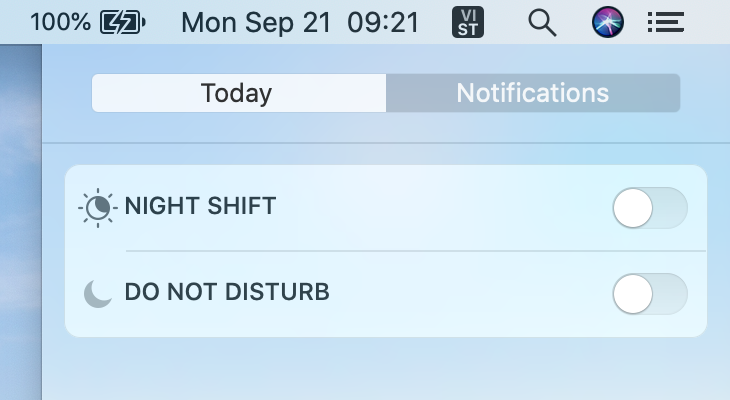This screenshot has height=400, width=730.
Task: Click the Night Shift sun-moon icon
Action: click(98, 208)
